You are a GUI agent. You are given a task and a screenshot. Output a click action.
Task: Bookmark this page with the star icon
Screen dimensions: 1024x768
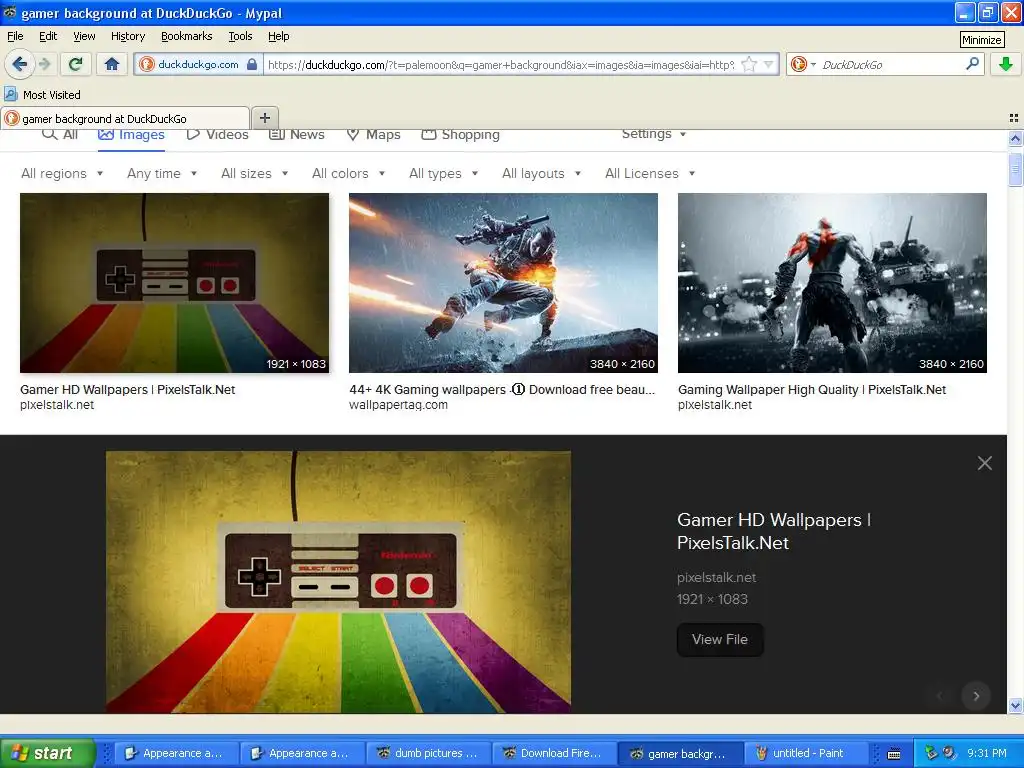[x=749, y=64]
